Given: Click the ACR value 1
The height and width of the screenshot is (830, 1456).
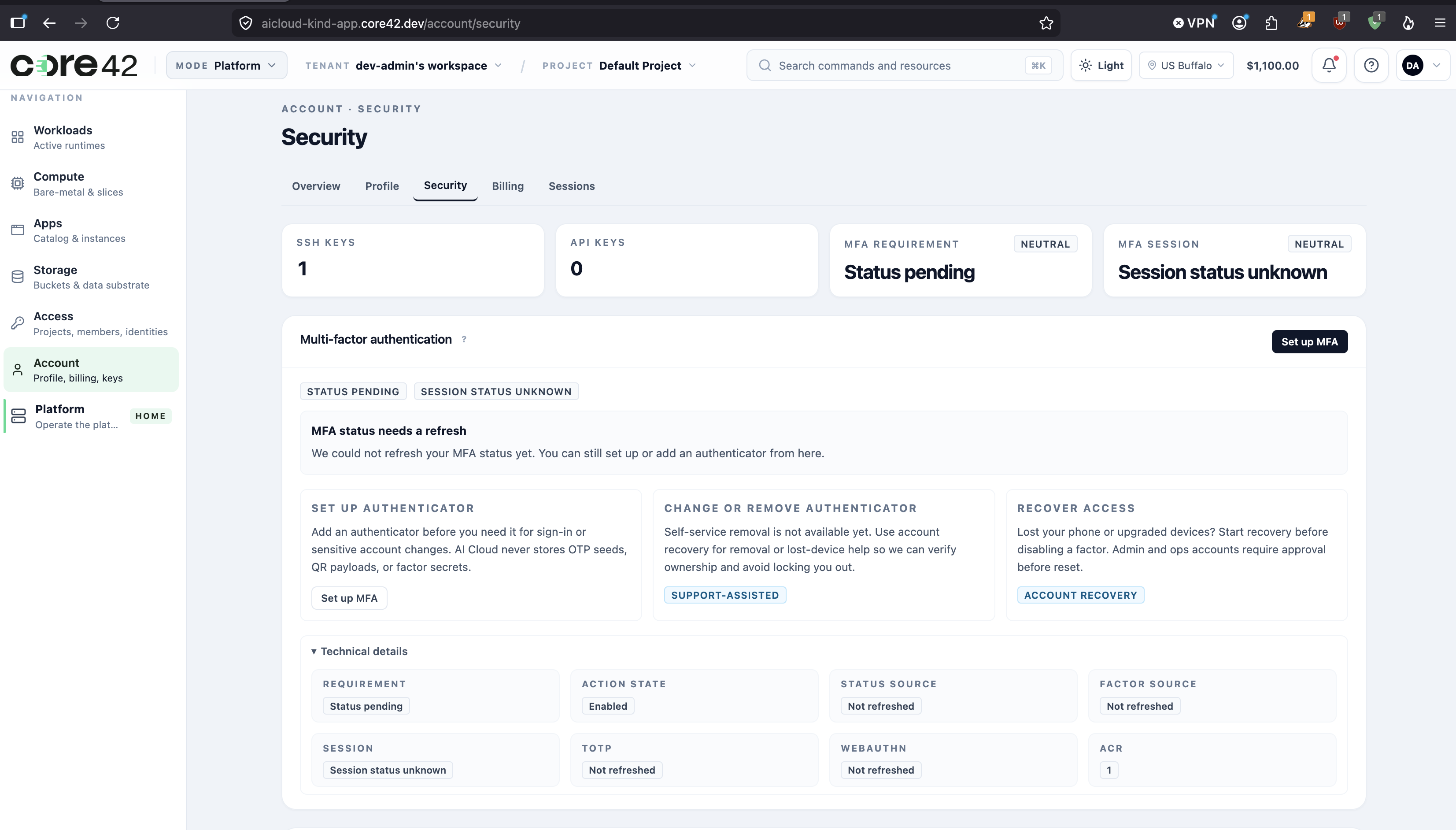Looking at the screenshot, I should 1109,770.
